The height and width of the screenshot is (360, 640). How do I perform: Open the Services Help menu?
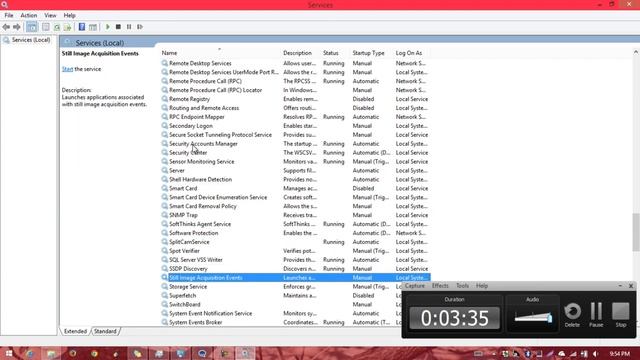(69, 15)
